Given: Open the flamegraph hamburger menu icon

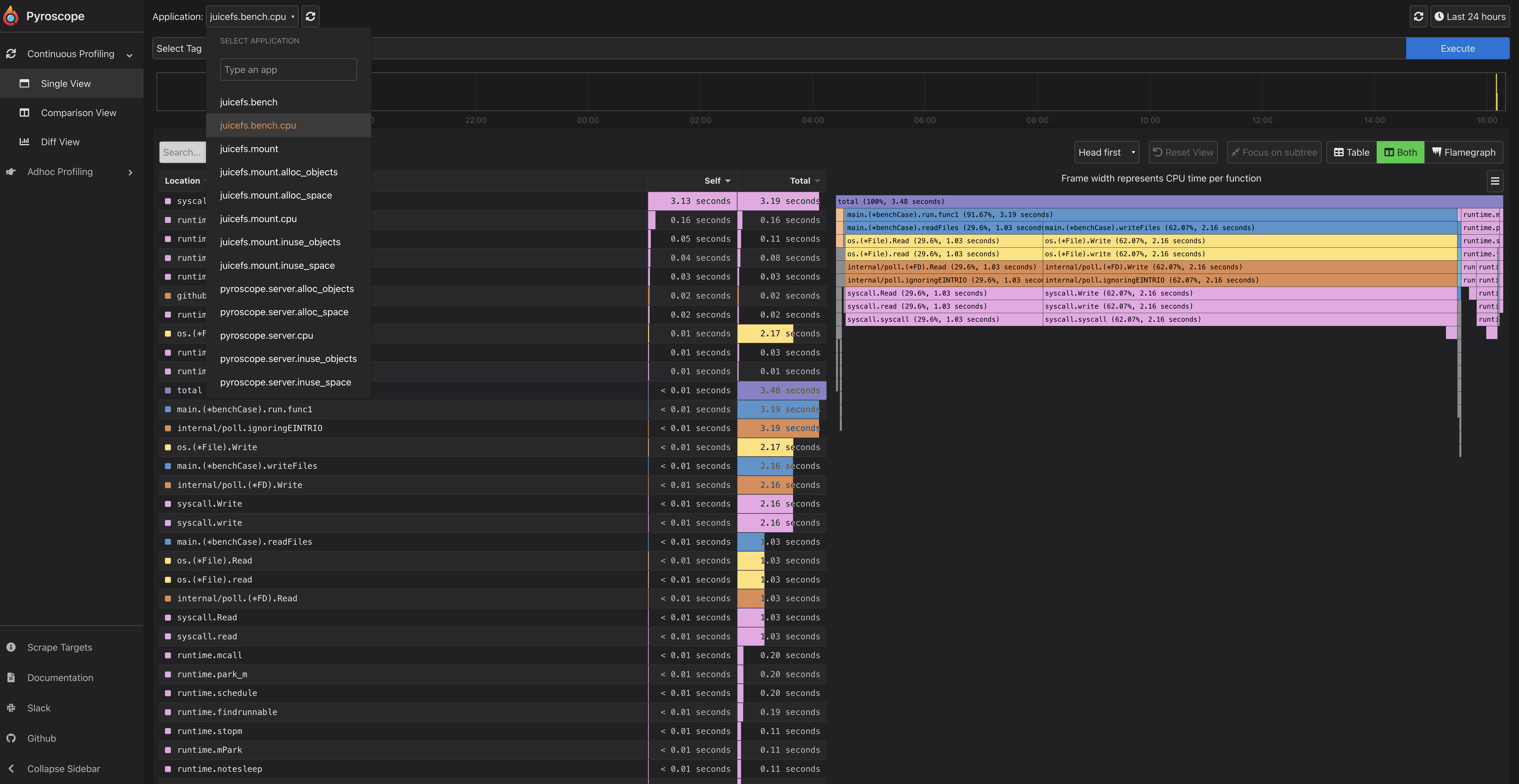Looking at the screenshot, I should (x=1495, y=181).
